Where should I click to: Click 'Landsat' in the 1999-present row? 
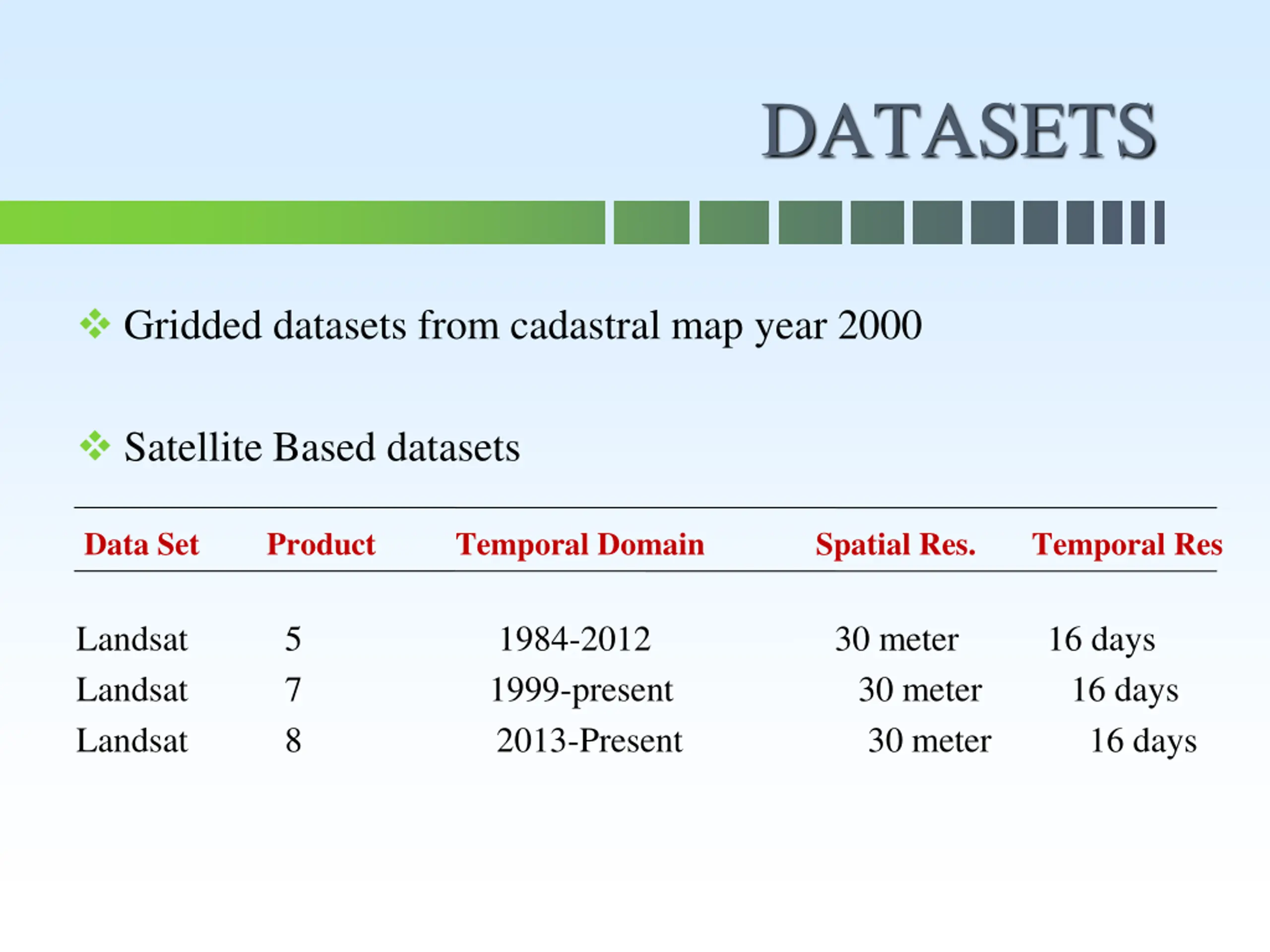pyautogui.click(x=132, y=690)
